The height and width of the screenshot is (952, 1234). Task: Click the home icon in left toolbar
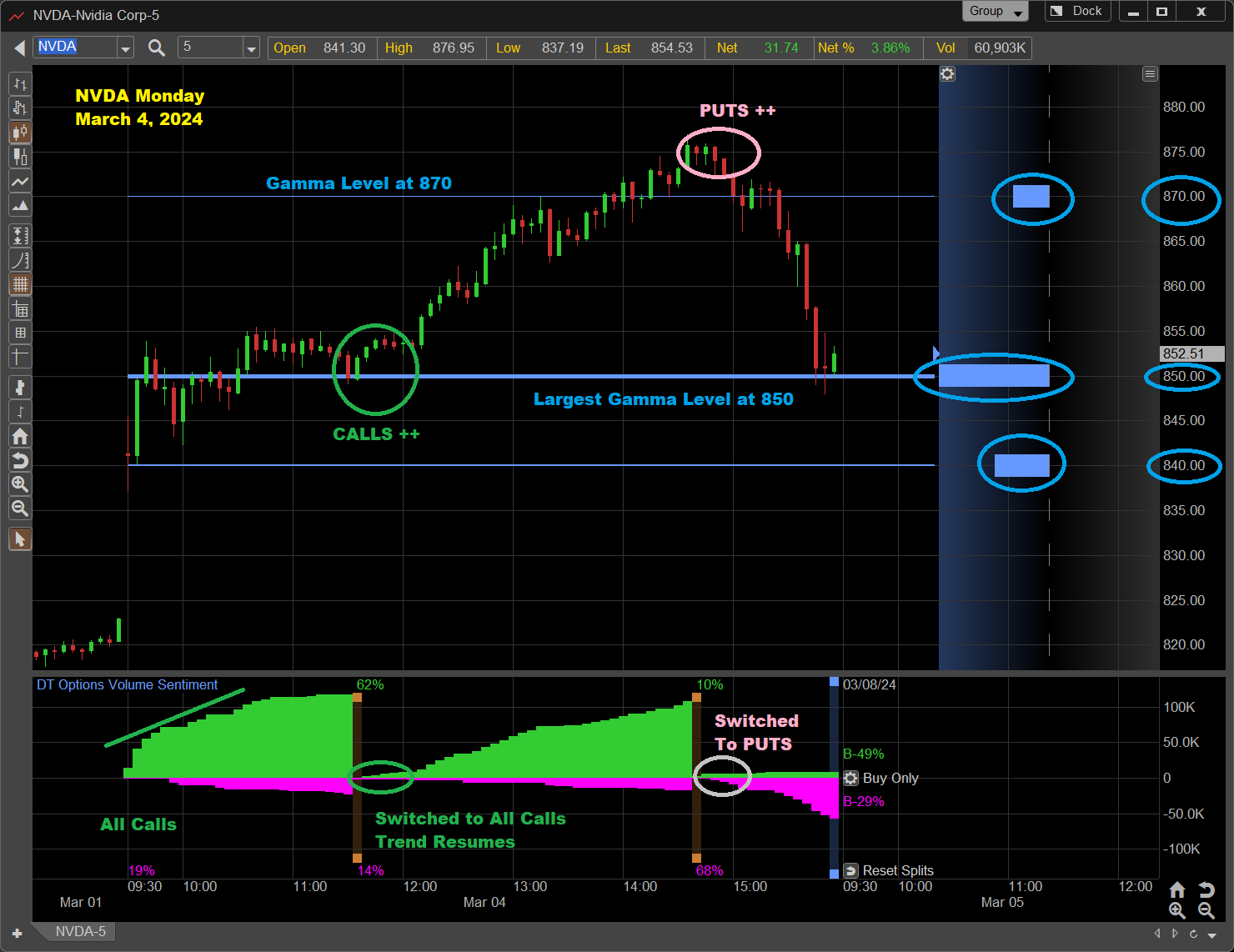[20, 436]
